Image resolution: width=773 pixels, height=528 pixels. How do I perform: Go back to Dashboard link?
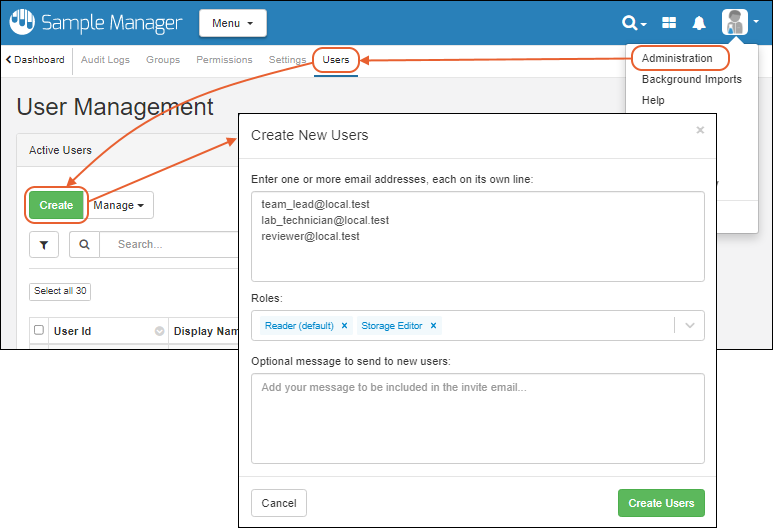[35, 60]
